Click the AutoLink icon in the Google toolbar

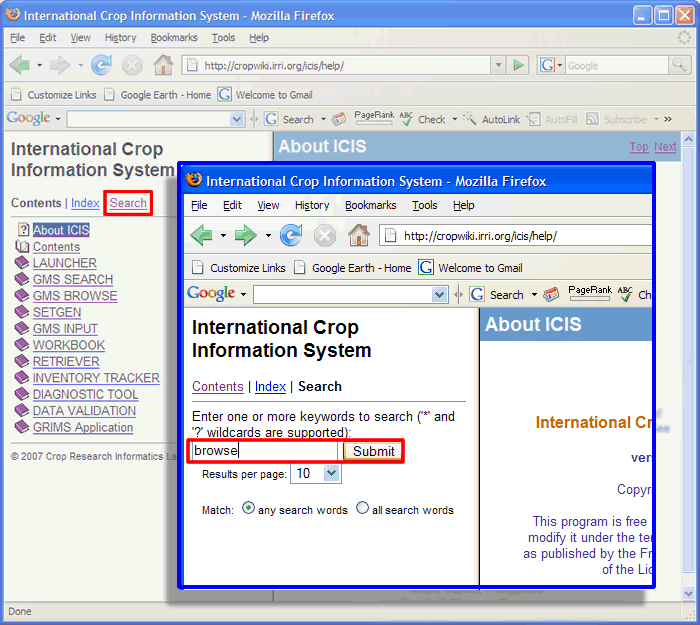click(x=469, y=118)
